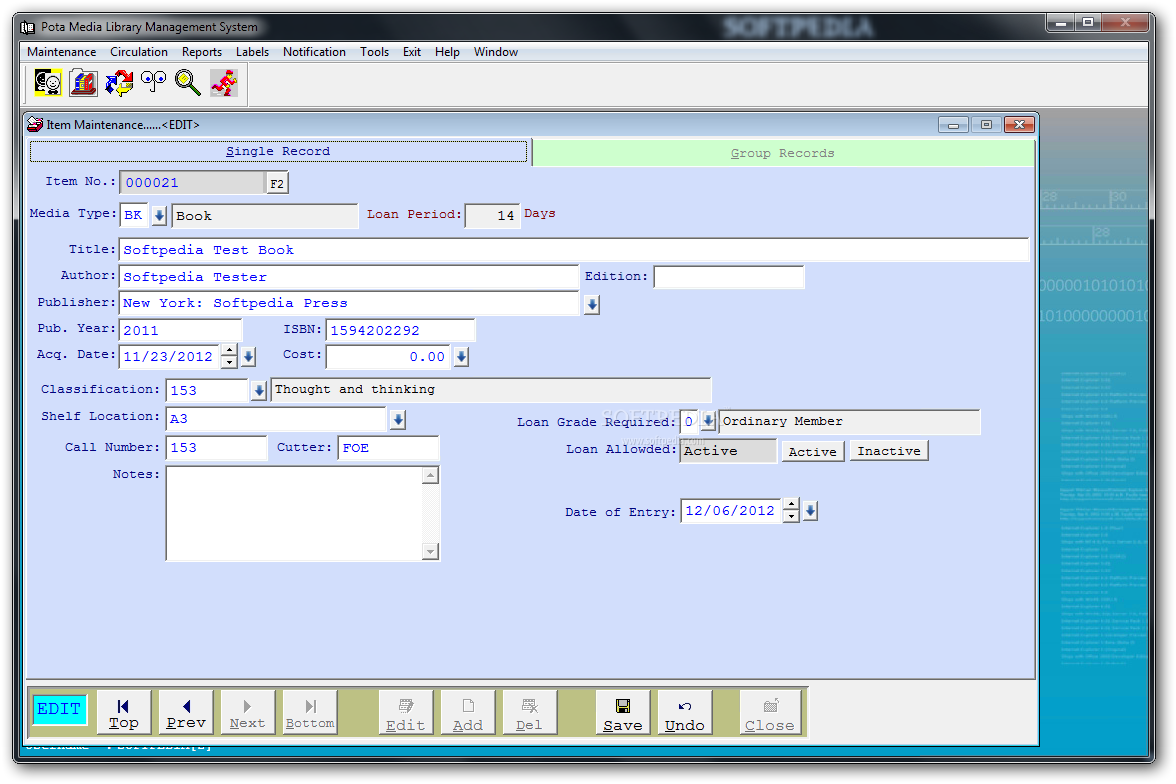This screenshot has height=784, width=1176.
Task: Jump to the Bottom record
Action: [310, 712]
